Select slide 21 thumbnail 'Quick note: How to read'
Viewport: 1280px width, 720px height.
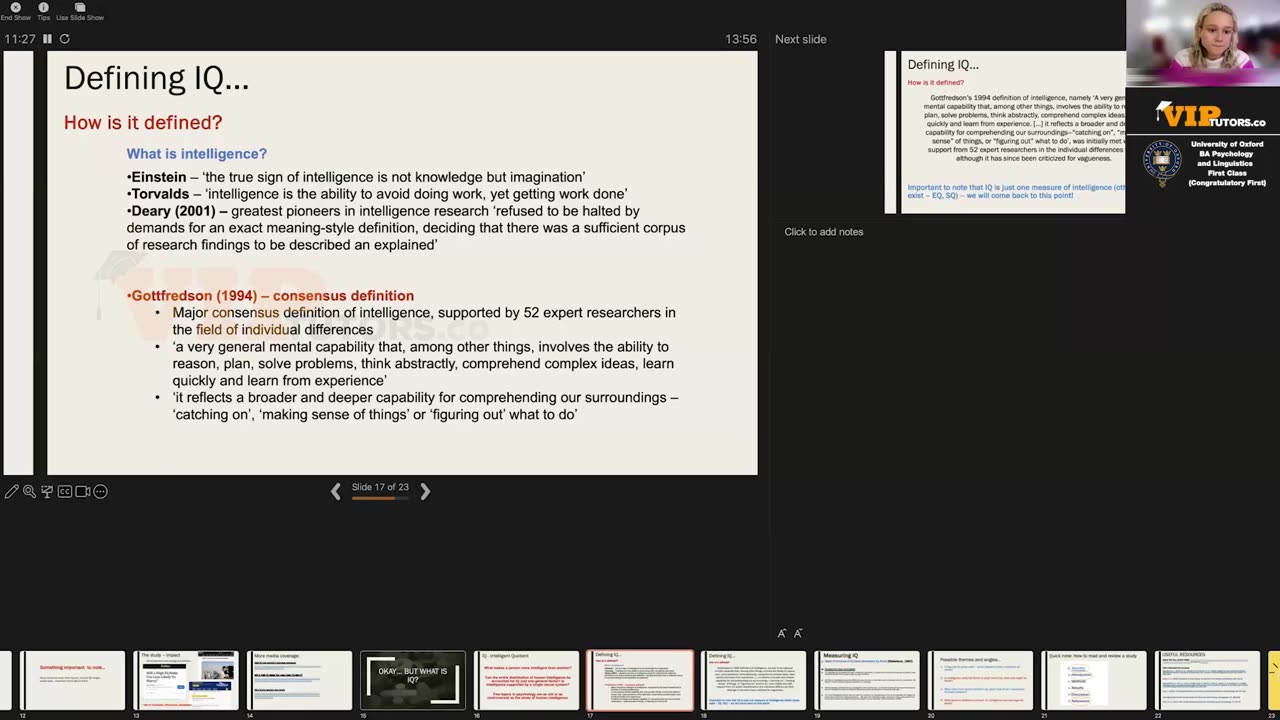pyautogui.click(x=1094, y=680)
